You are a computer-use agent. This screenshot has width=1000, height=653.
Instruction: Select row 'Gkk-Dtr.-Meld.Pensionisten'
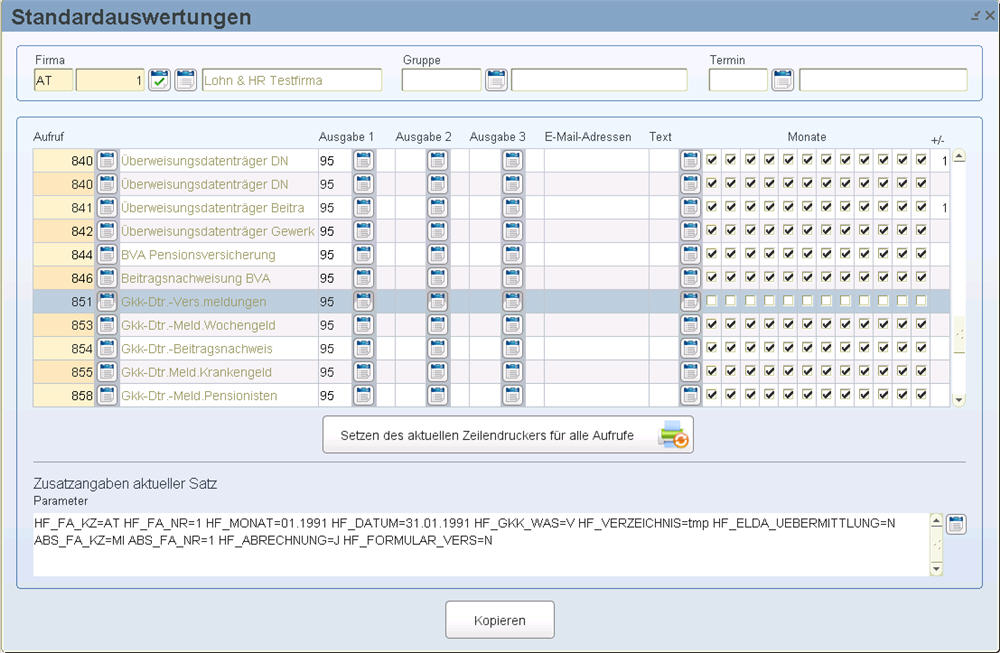(x=491, y=395)
